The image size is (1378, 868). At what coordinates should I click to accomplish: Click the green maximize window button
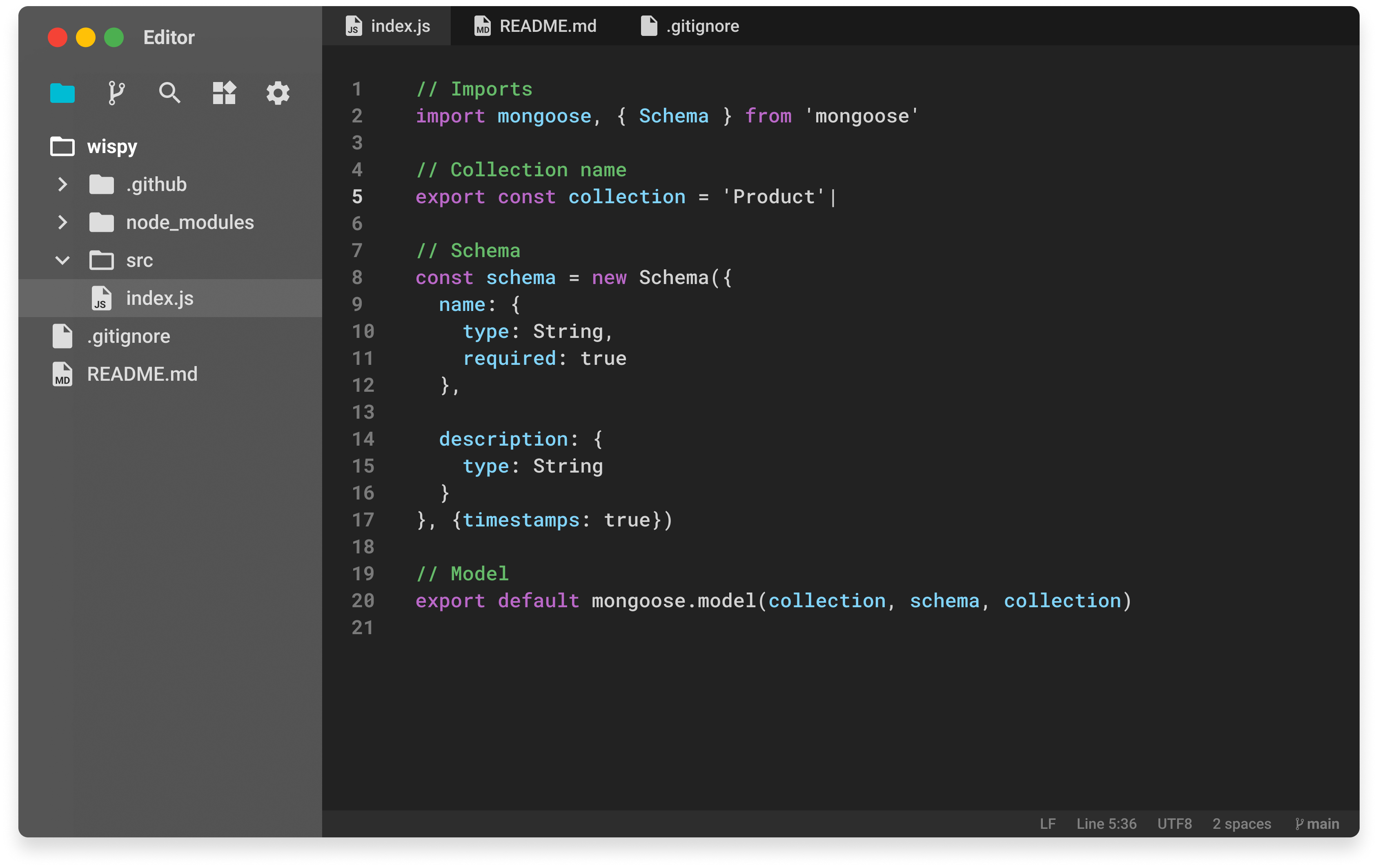tap(114, 37)
